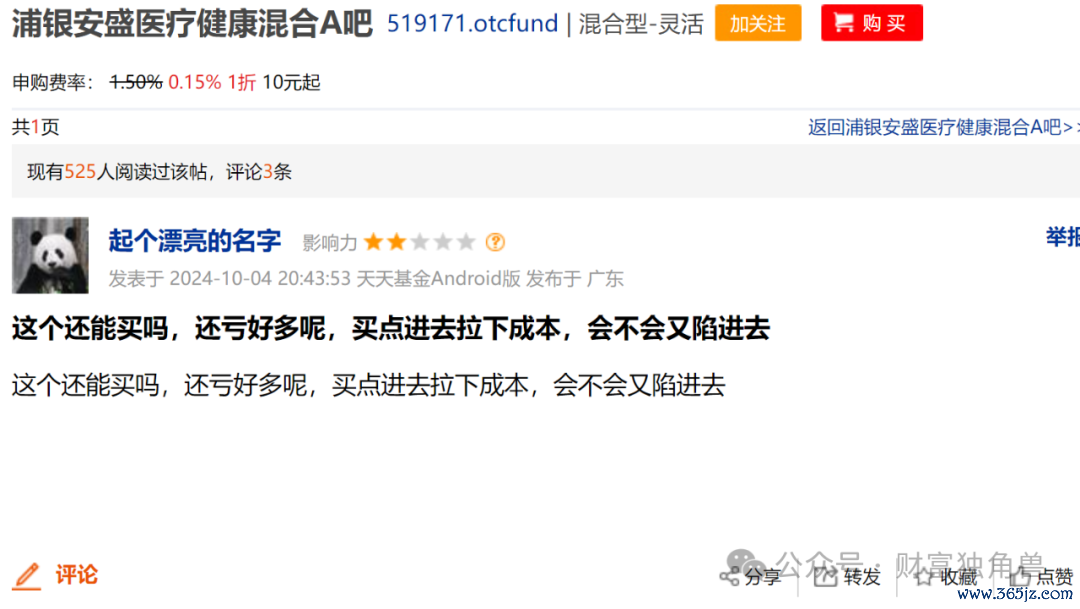Click the 加关注 follow button
Image resolution: width=1080 pixels, height=609 pixels.
(758, 23)
